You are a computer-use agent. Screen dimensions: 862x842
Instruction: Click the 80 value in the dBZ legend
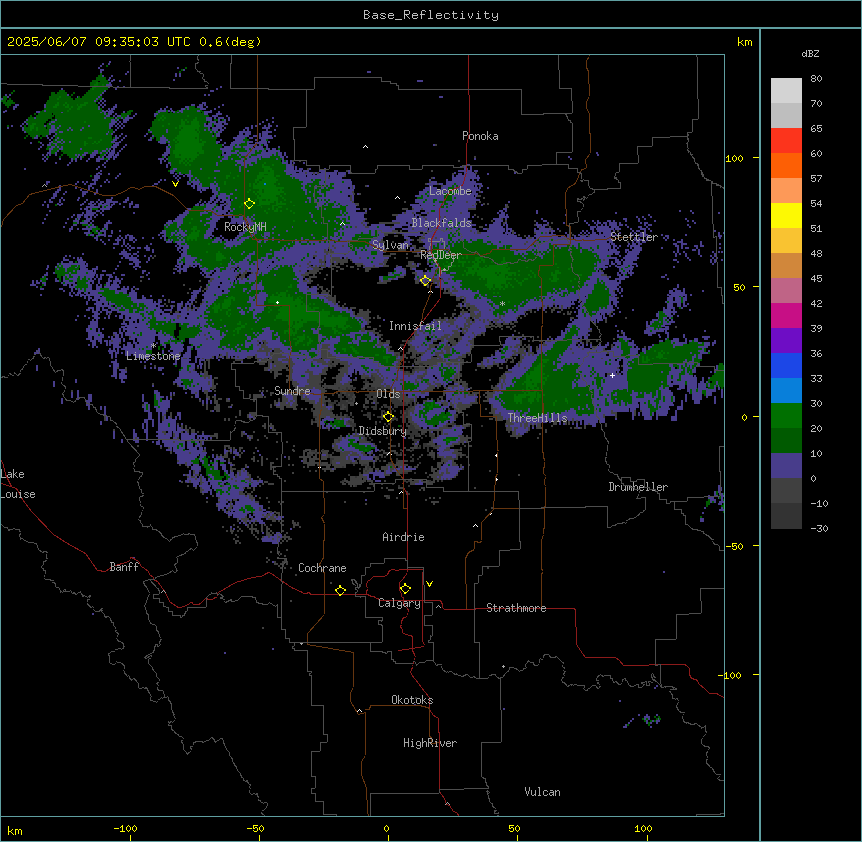coord(816,79)
